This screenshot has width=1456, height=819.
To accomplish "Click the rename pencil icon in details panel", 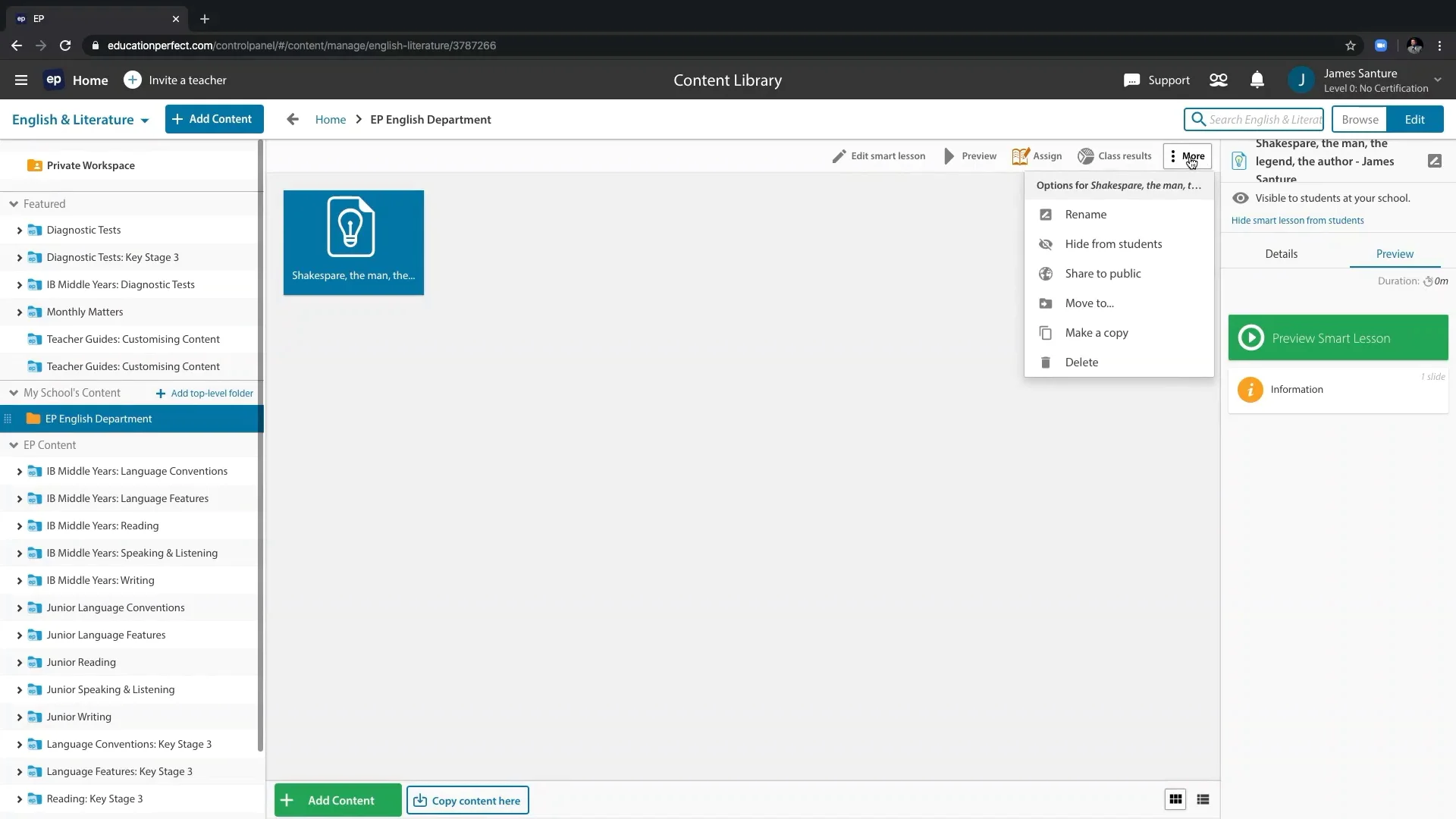I will (1435, 161).
